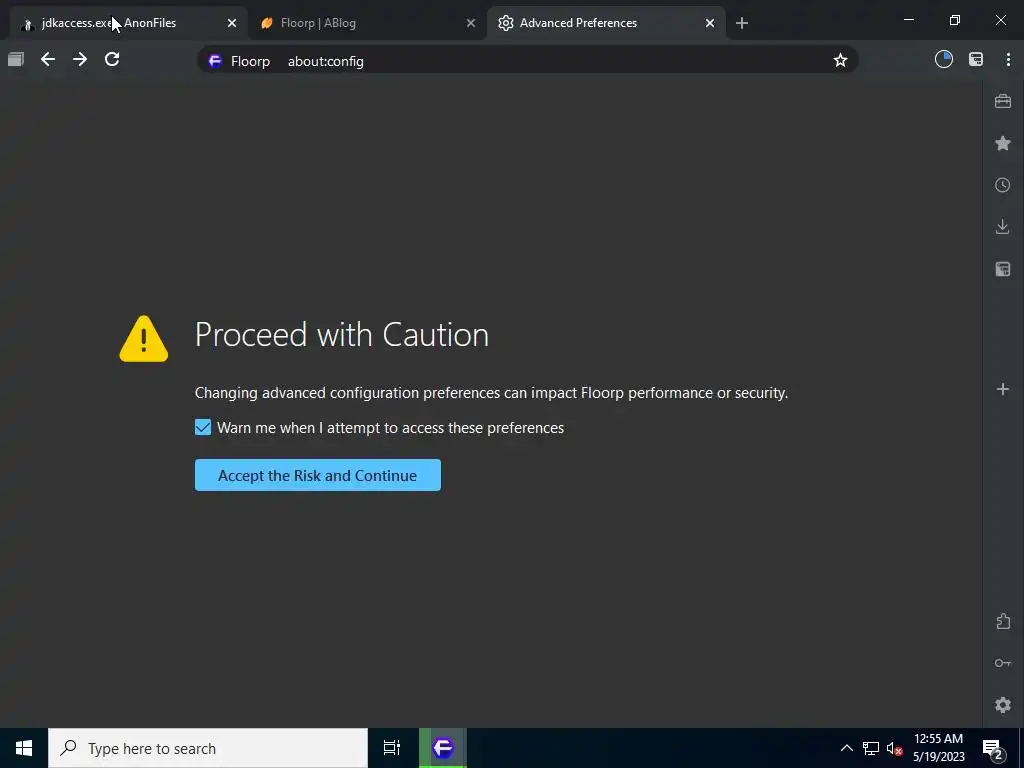Open network status tray icon
The width and height of the screenshot is (1024, 768).
[x=871, y=748]
